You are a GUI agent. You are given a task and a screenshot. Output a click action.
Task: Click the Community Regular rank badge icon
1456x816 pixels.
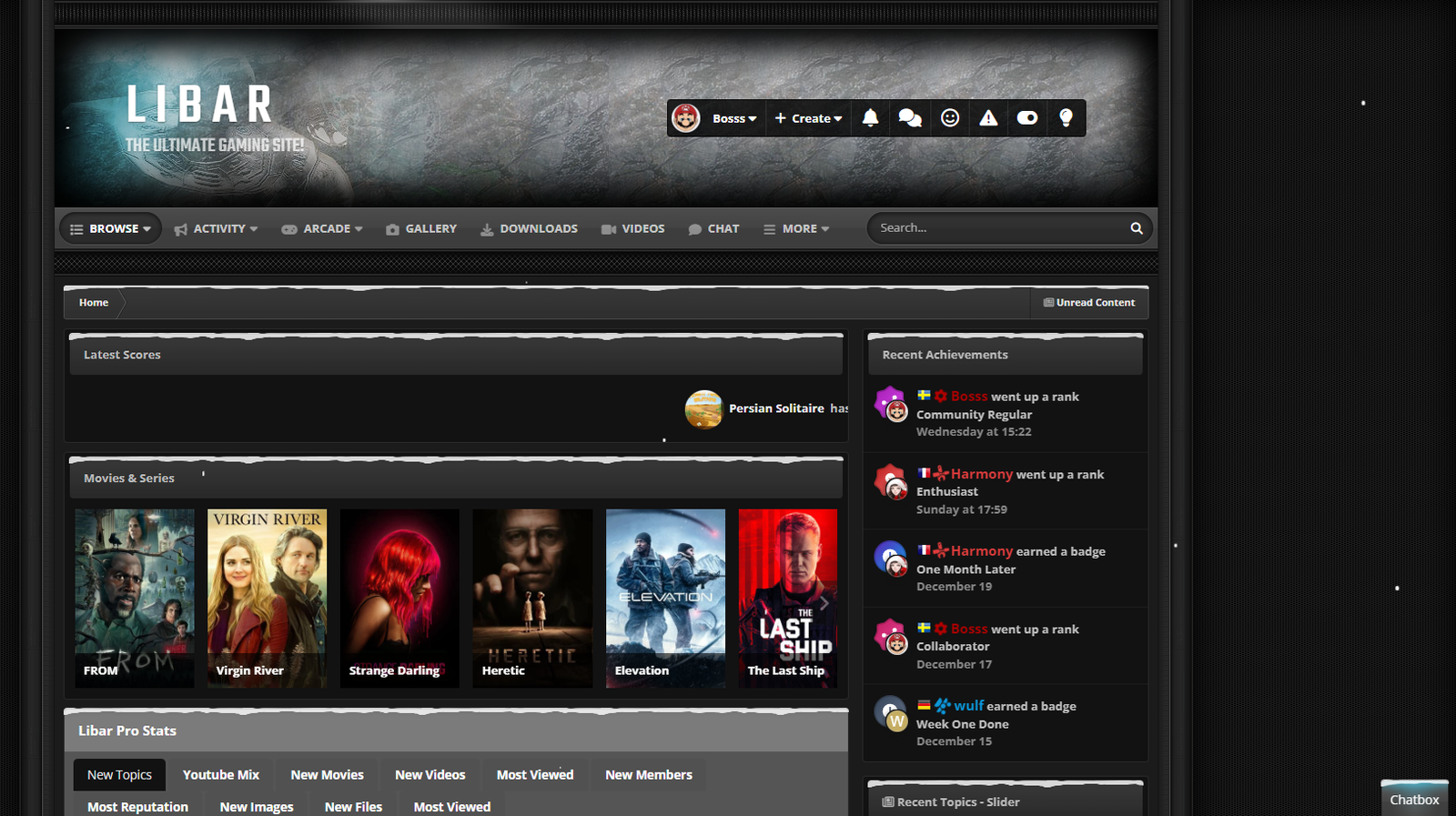[x=889, y=401]
